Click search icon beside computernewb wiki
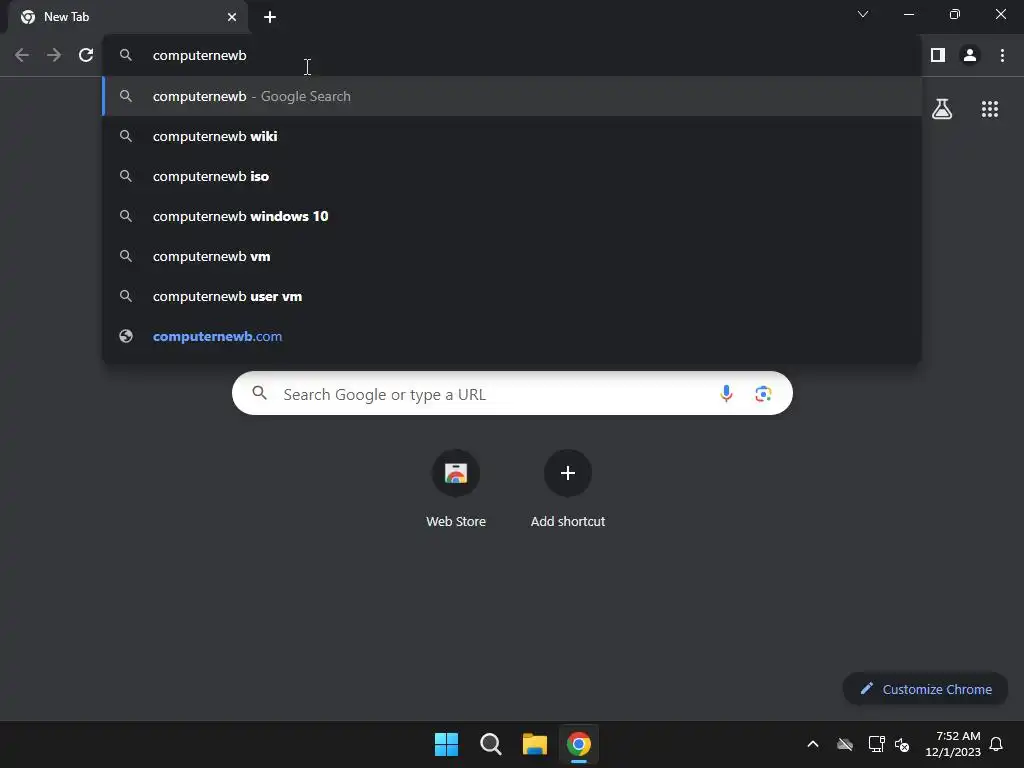The image size is (1024, 768). pyautogui.click(x=126, y=136)
